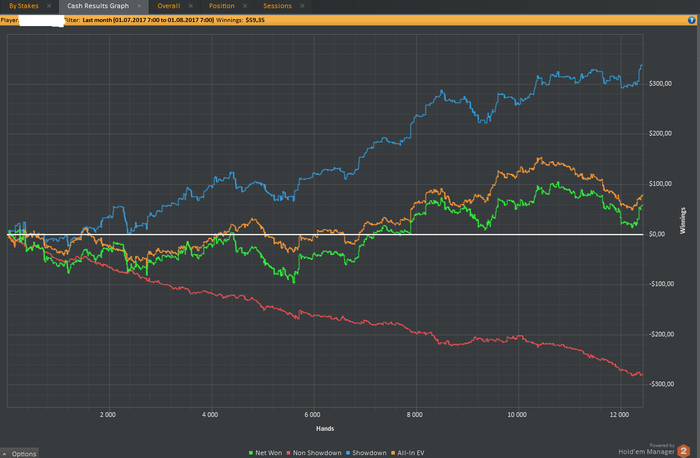700x458 pixels.
Task: Click the green Net Won legend swatch
Action: tap(251, 453)
